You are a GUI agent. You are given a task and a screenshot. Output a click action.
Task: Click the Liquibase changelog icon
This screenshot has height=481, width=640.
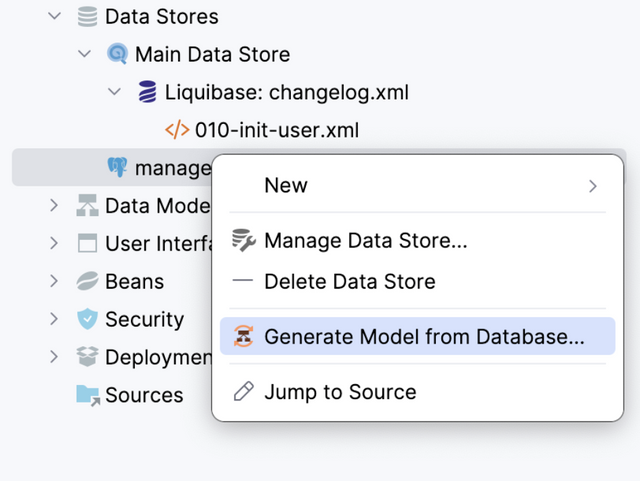tap(147, 93)
